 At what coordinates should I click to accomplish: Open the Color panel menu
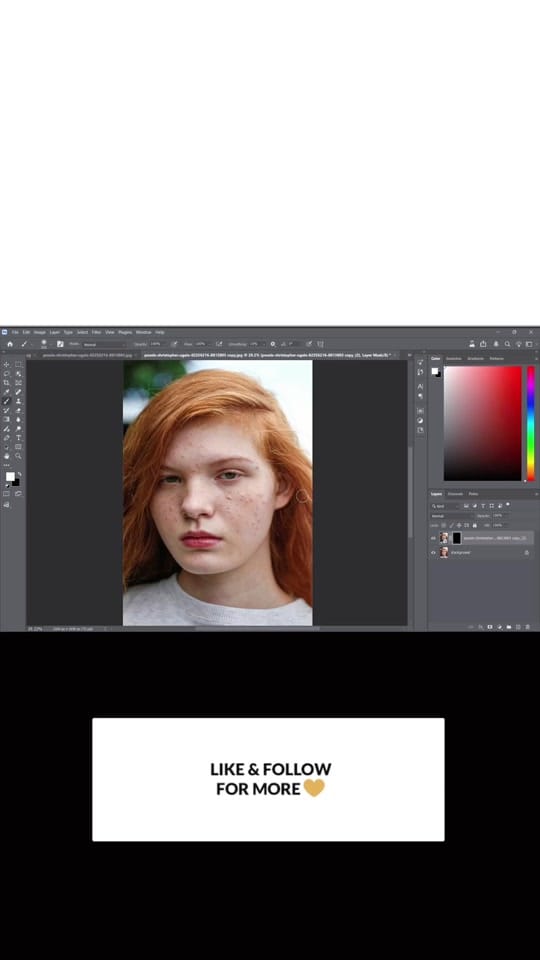[x=536, y=358]
